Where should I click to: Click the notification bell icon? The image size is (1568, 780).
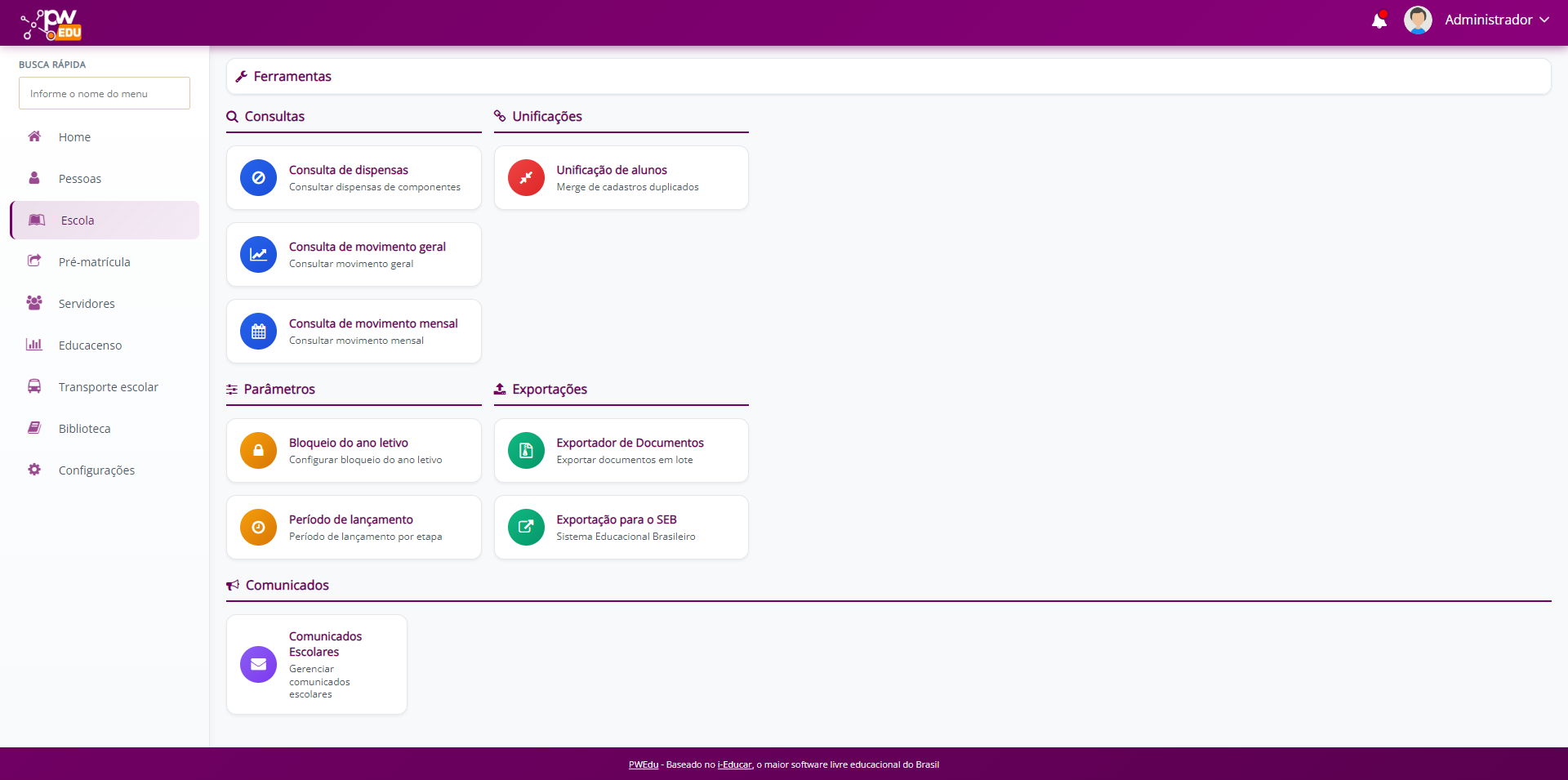click(x=1379, y=20)
